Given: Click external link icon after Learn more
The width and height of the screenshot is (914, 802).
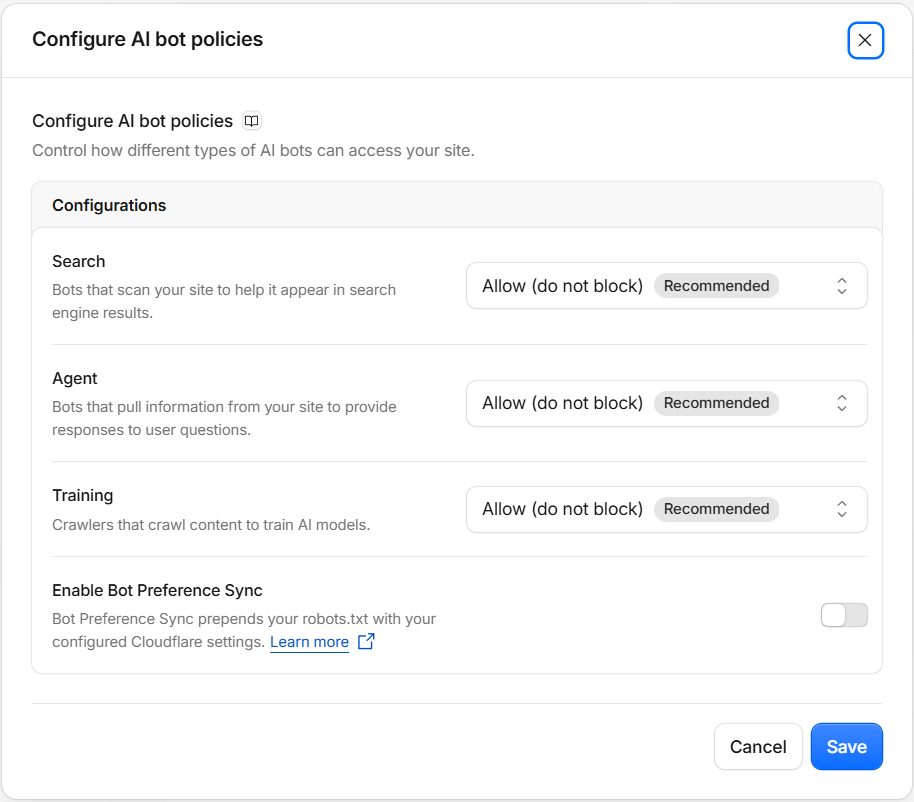Looking at the screenshot, I should coord(366,641).
